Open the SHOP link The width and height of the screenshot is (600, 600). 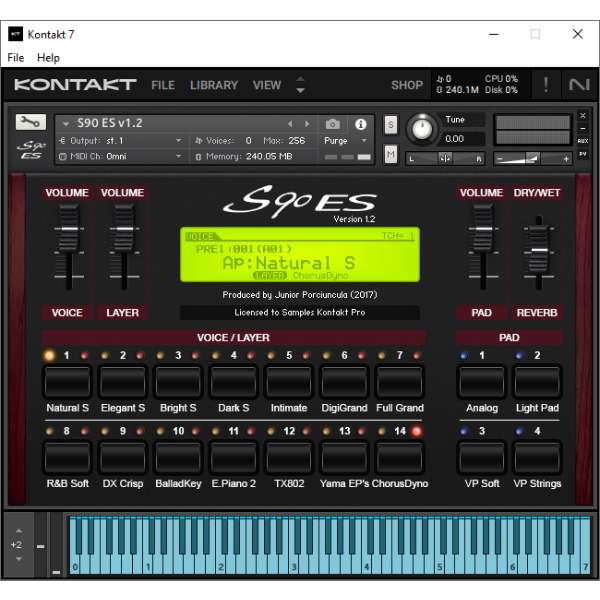(x=407, y=85)
